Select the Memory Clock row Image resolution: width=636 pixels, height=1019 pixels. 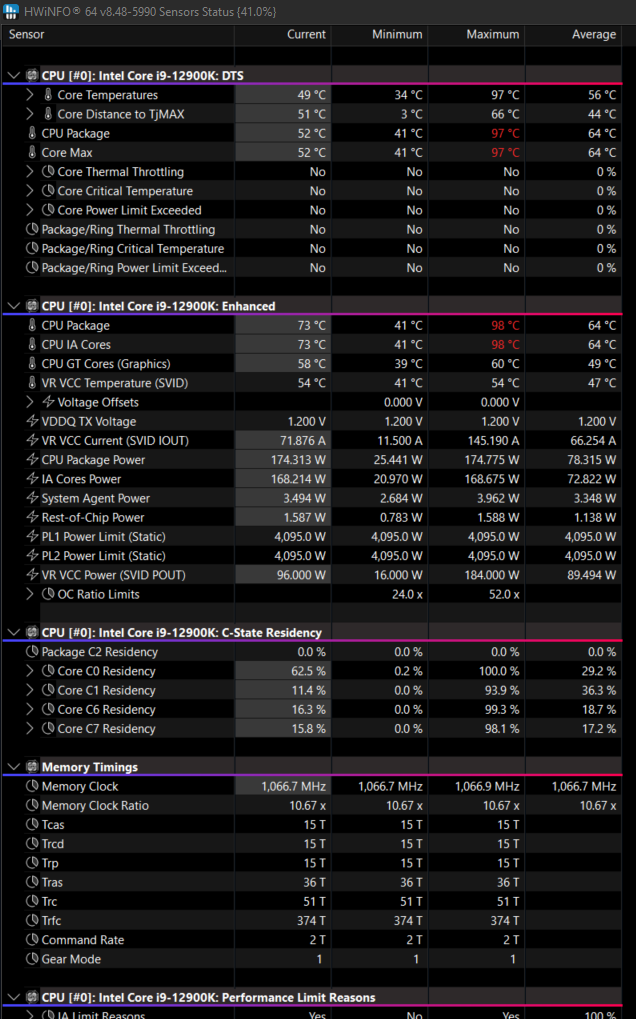point(312,786)
